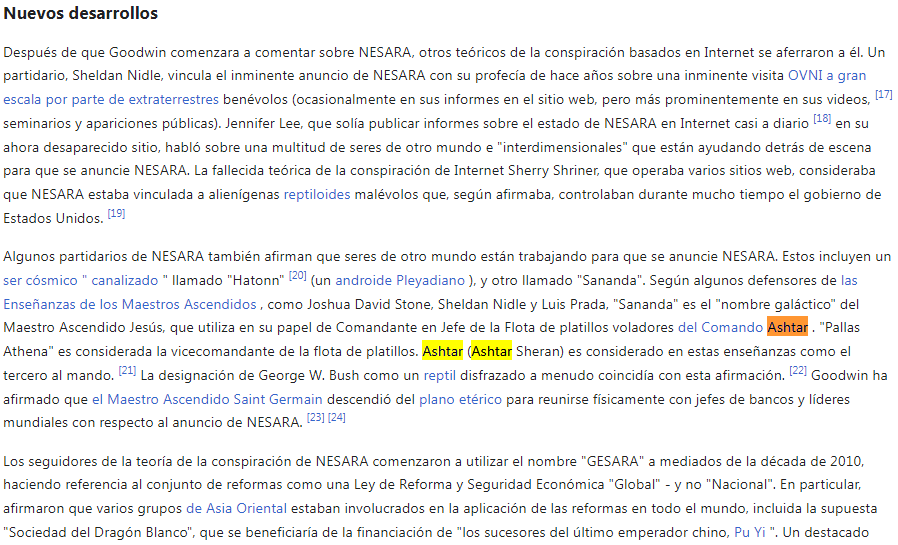Follow the 'de Asia Oriental' link
Image resolution: width=898 pixels, height=545 pixels.
[x=237, y=508]
